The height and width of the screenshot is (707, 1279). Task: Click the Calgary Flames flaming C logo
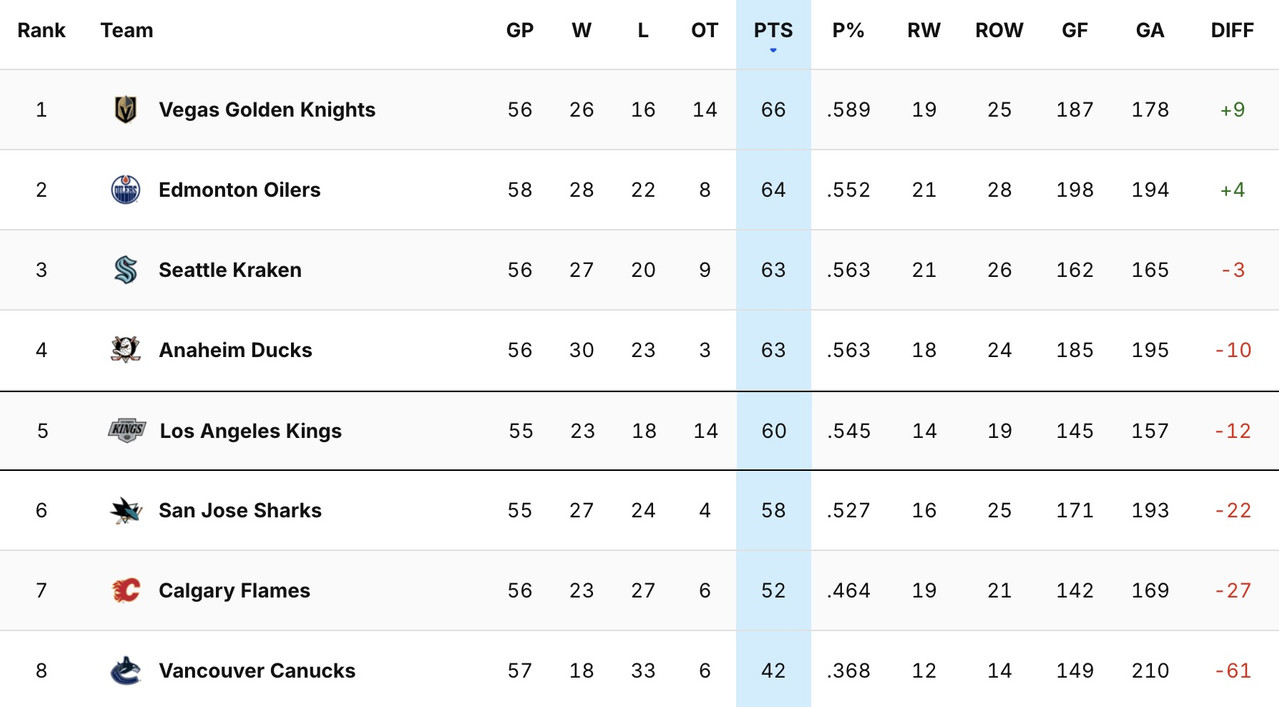pos(123,590)
